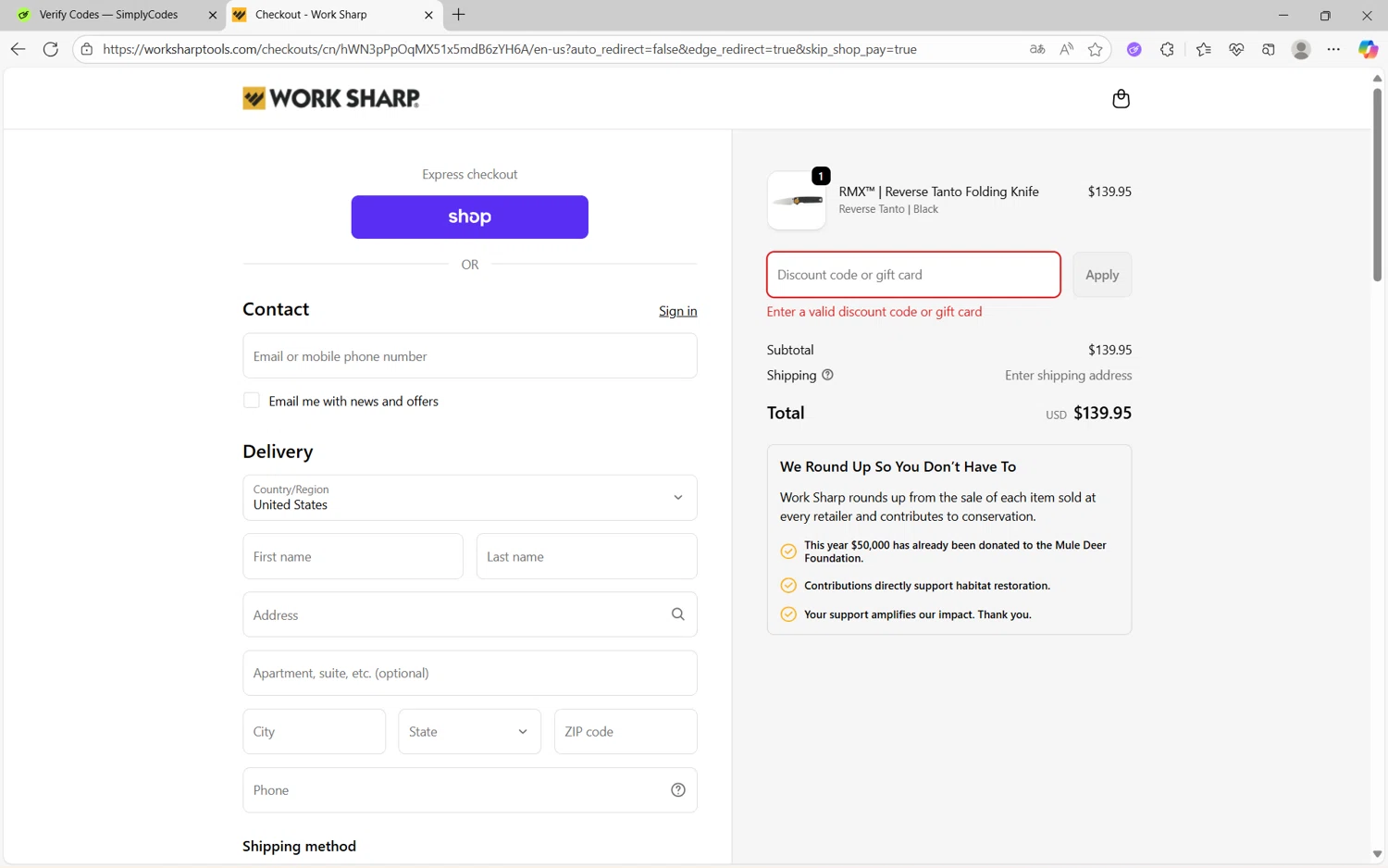1388x868 pixels.
Task: Click the Mule Deer Foundation donation line
Action: (955, 552)
